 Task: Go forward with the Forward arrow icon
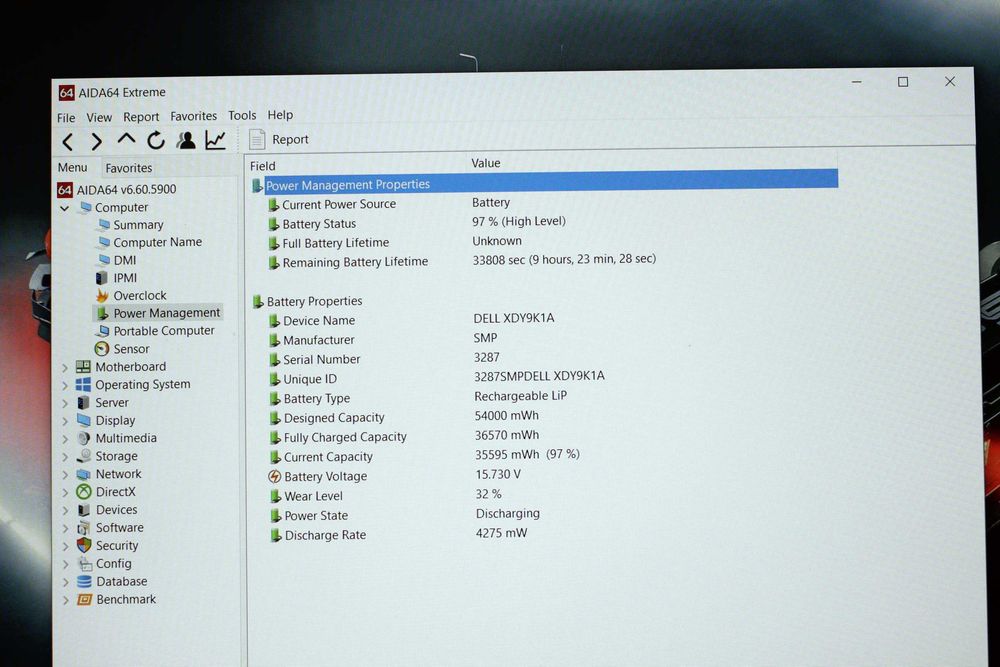[96, 141]
